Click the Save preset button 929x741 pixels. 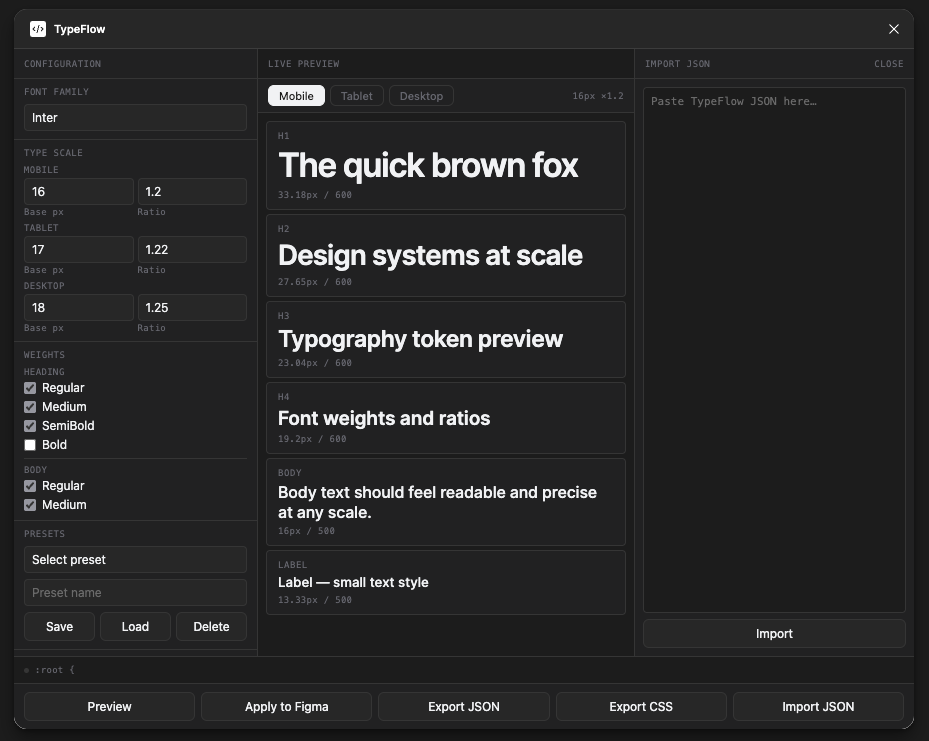click(x=59, y=627)
